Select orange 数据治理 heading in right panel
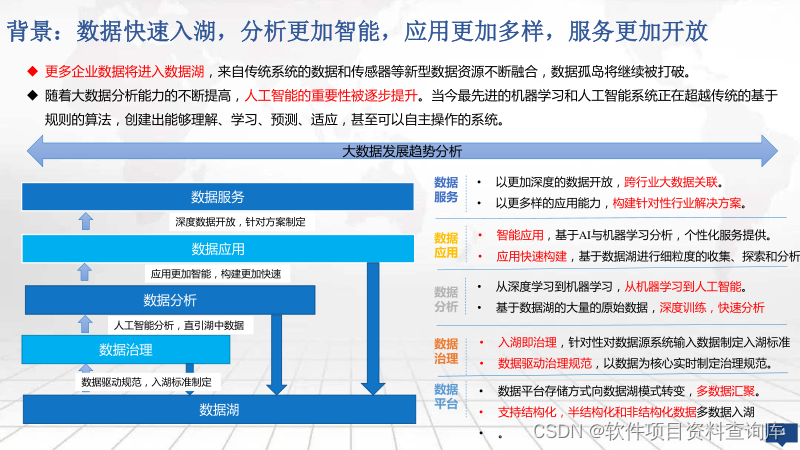The height and width of the screenshot is (450, 800). pyautogui.click(x=446, y=351)
